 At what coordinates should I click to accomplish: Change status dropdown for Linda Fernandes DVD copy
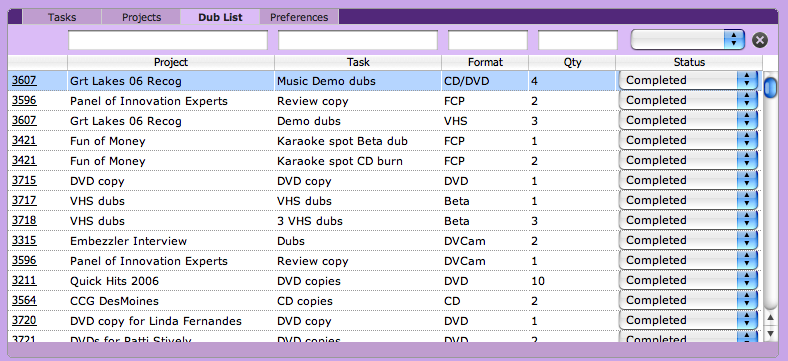688,320
